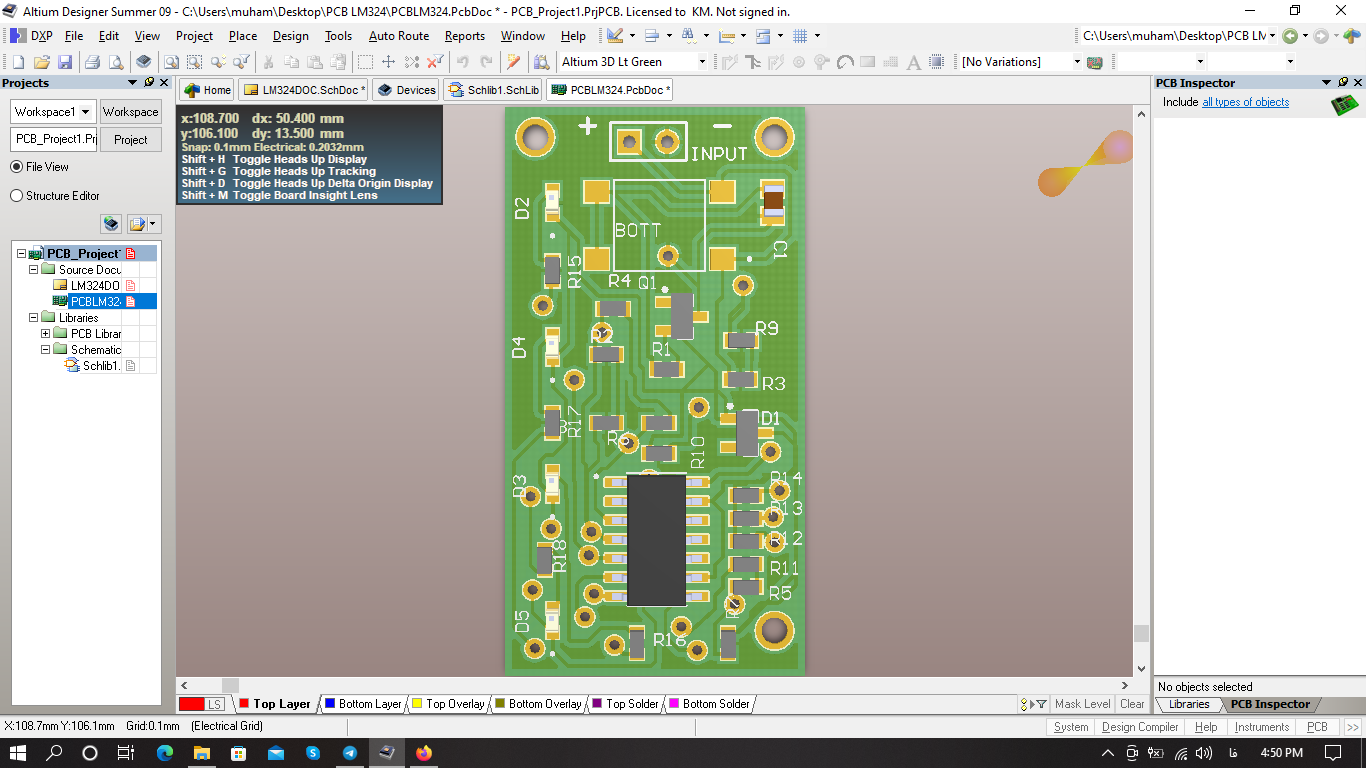Screen dimensions: 1366x768
Task: Open Firefox from the Windows taskbar
Action: pos(424,753)
